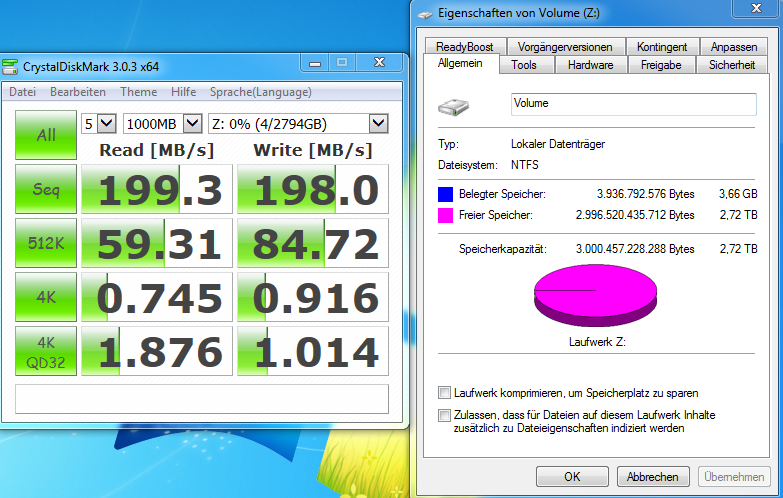Click the 2.996.520.435.712 Bytes free value
The height and width of the screenshot is (498, 783).
point(635,215)
